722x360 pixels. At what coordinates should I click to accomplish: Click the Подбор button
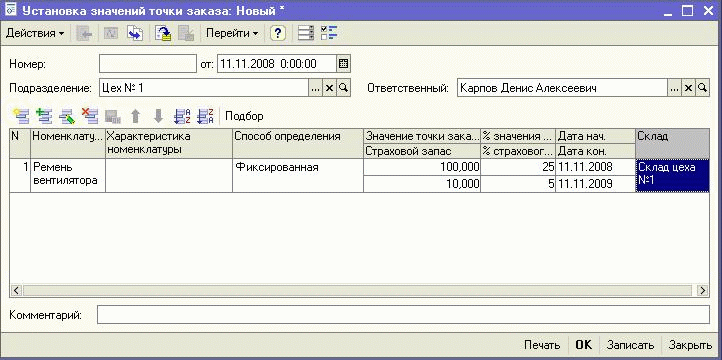coord(244,116)
